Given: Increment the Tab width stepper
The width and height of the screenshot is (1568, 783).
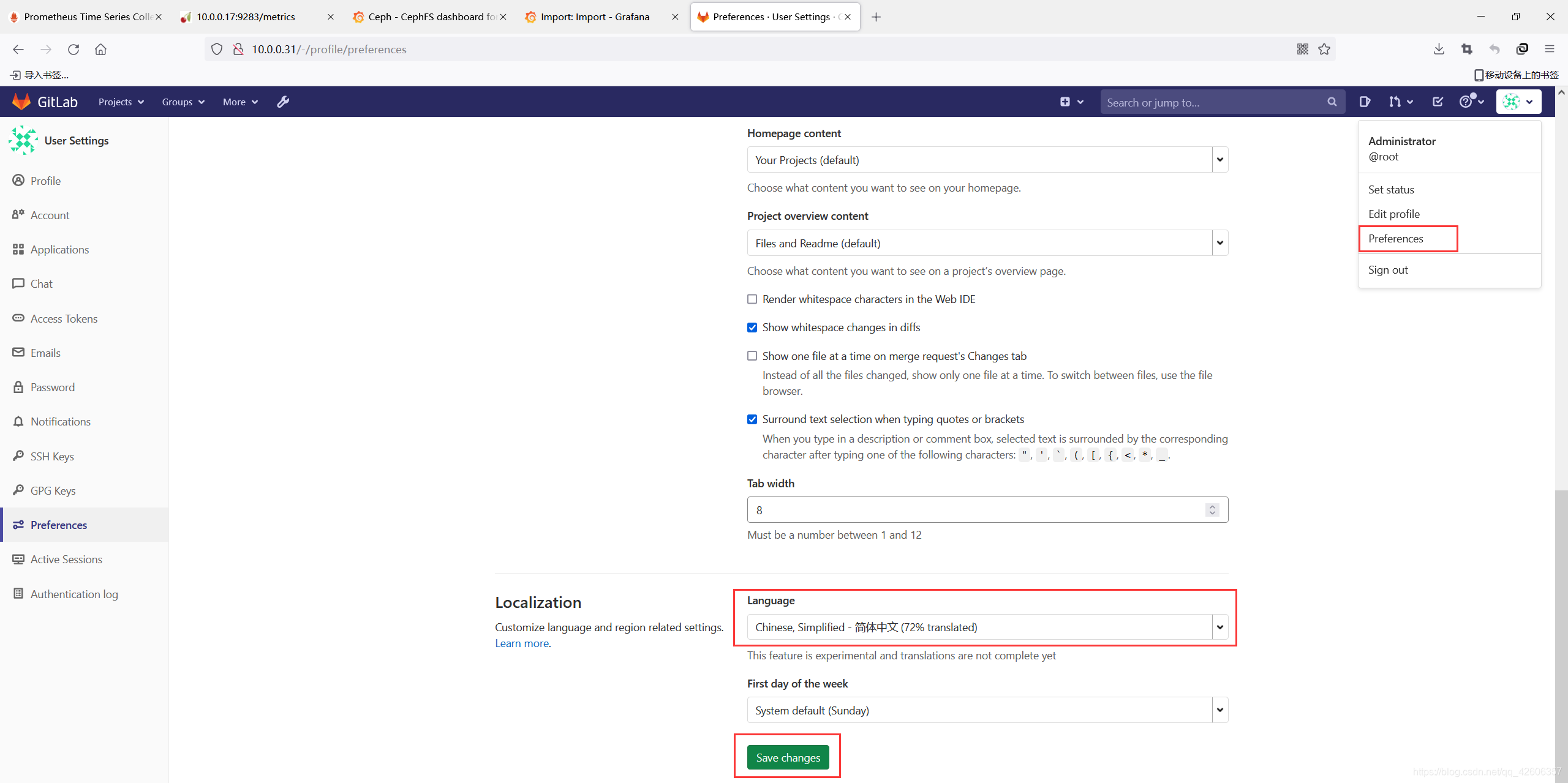Looking at the screenshot, I should [1212, 506].
